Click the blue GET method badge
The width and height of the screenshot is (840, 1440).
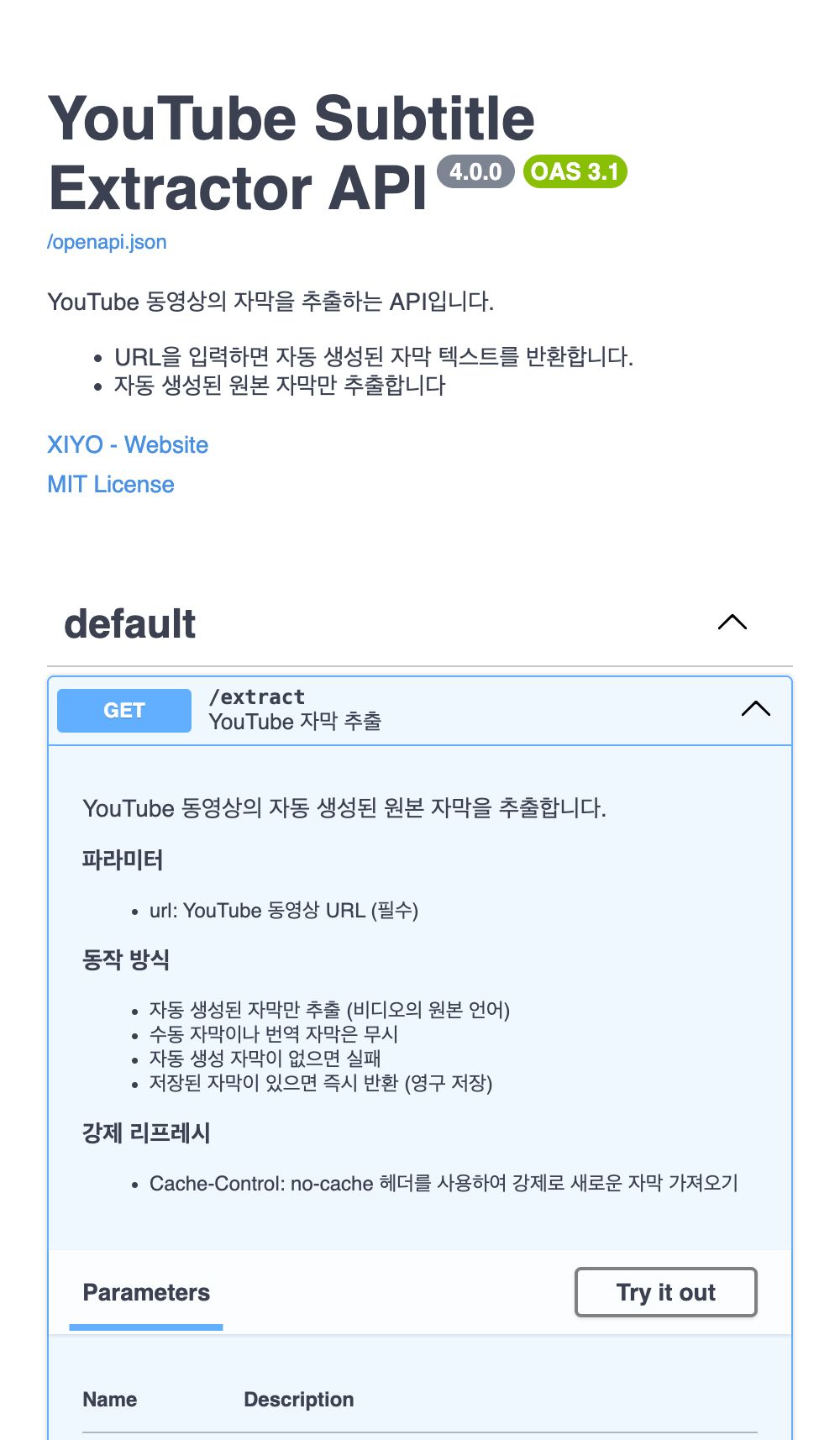(x=124, y=711)
